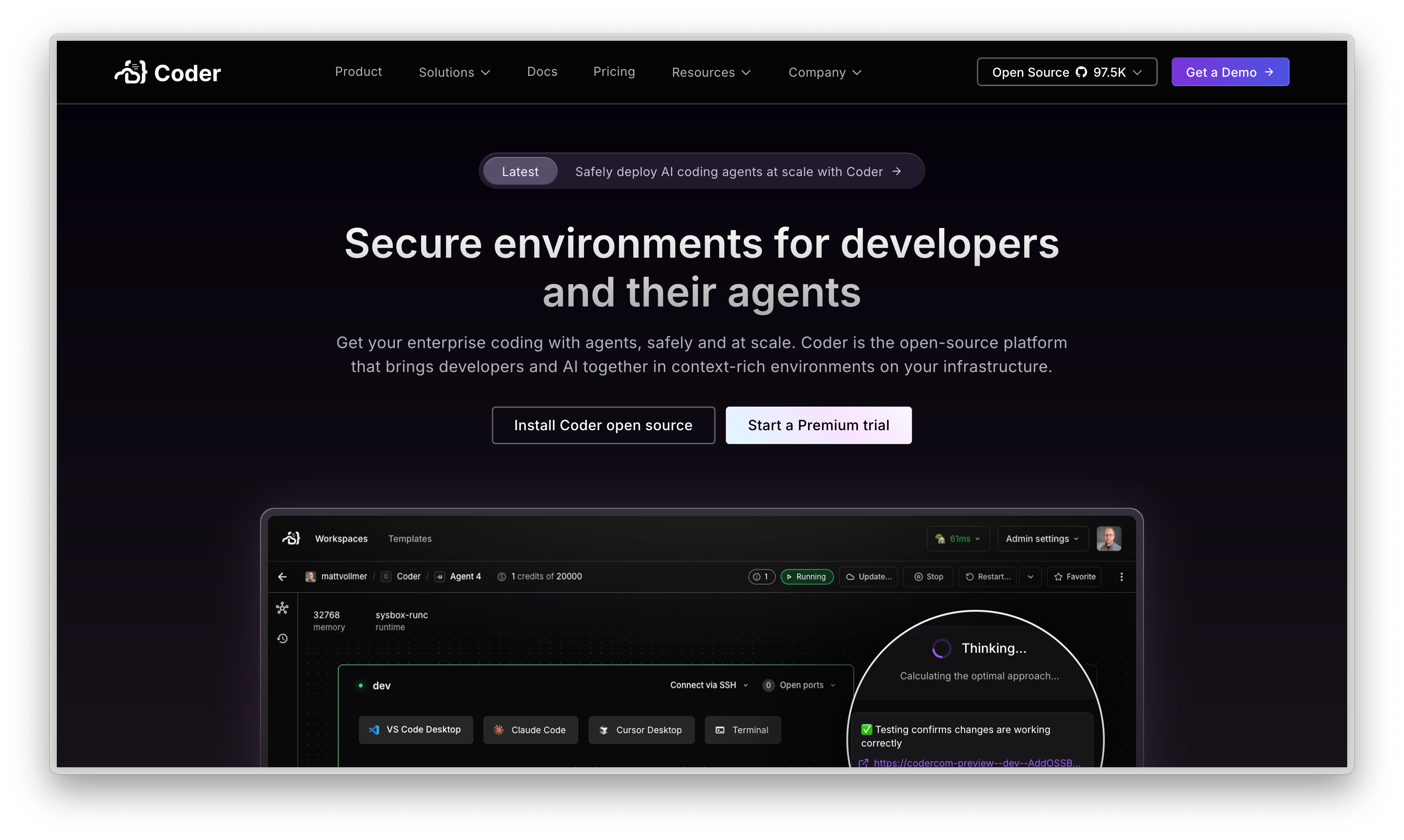Launch Claude Code app
The image size is (1404, 840).
(531, 730)
